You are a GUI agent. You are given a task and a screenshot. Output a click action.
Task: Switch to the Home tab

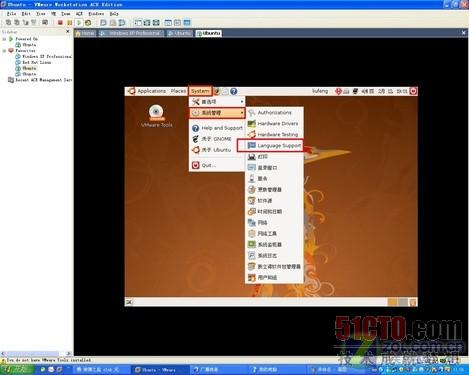pos(85,33)
